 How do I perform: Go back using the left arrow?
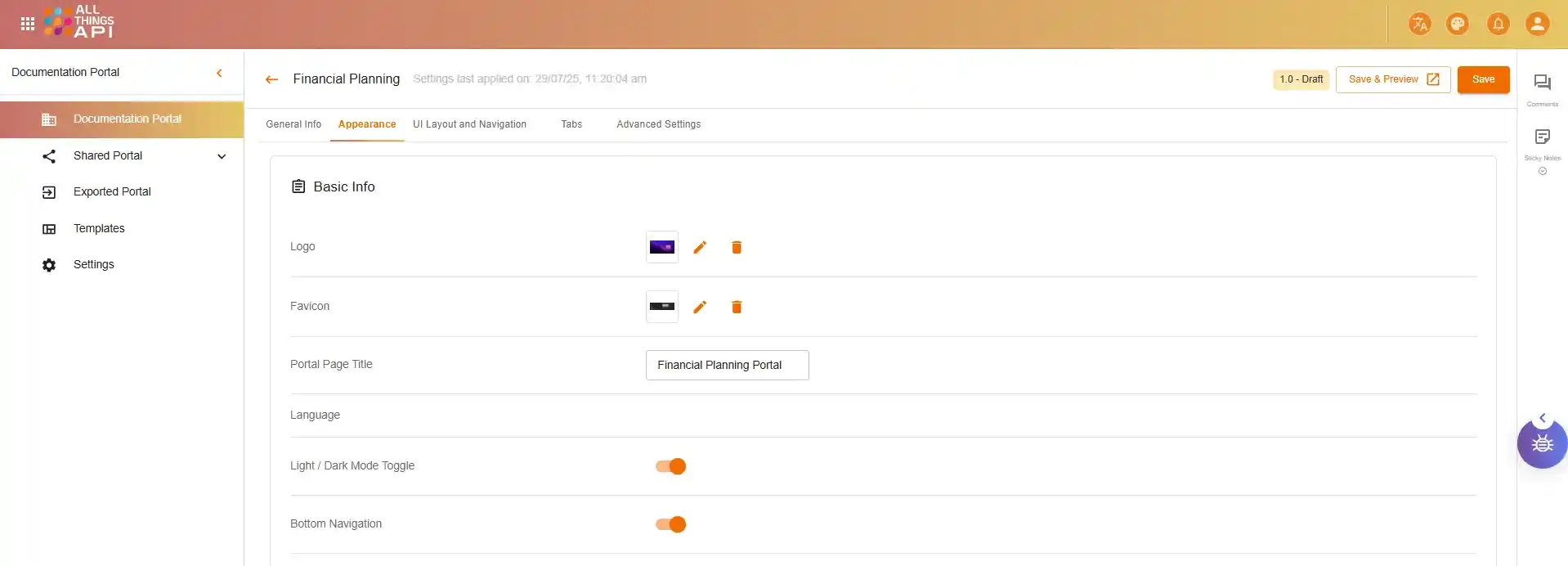271,79
